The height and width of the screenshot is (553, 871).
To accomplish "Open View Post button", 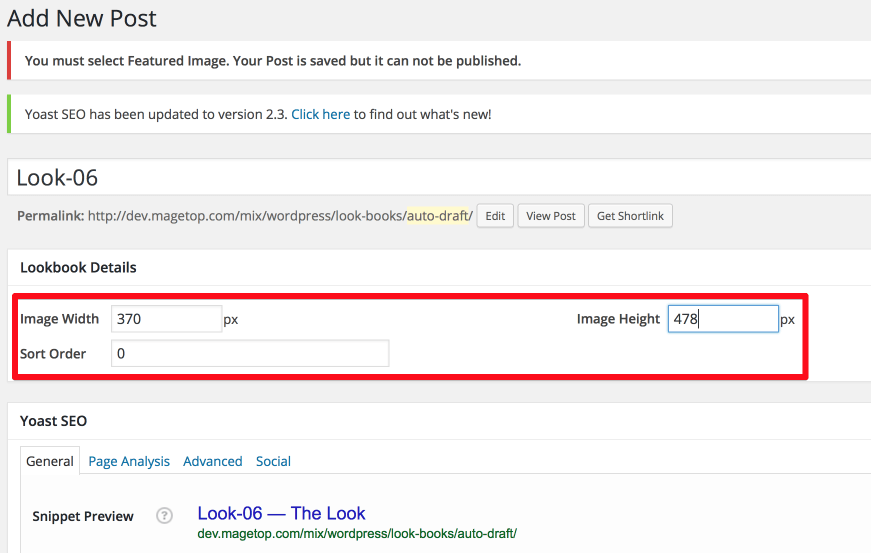I will pos(551,216).
